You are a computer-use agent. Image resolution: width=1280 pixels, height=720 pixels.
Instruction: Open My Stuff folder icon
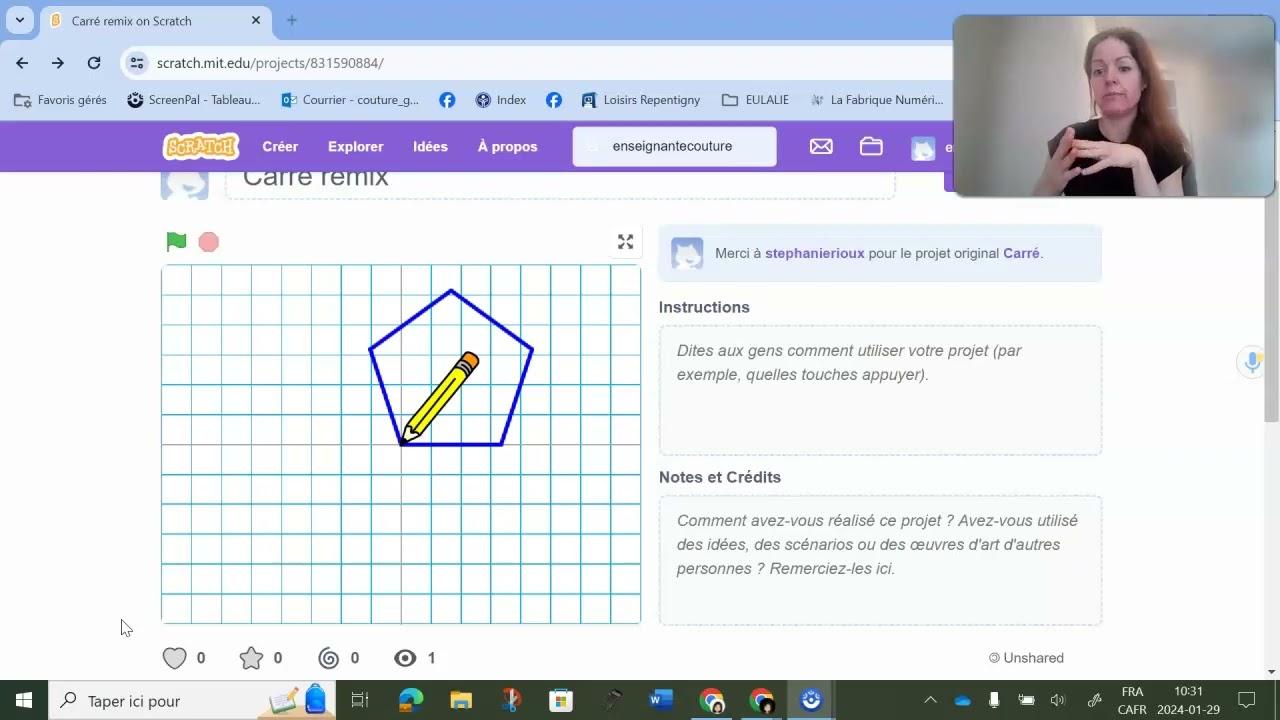pos(871,146)
